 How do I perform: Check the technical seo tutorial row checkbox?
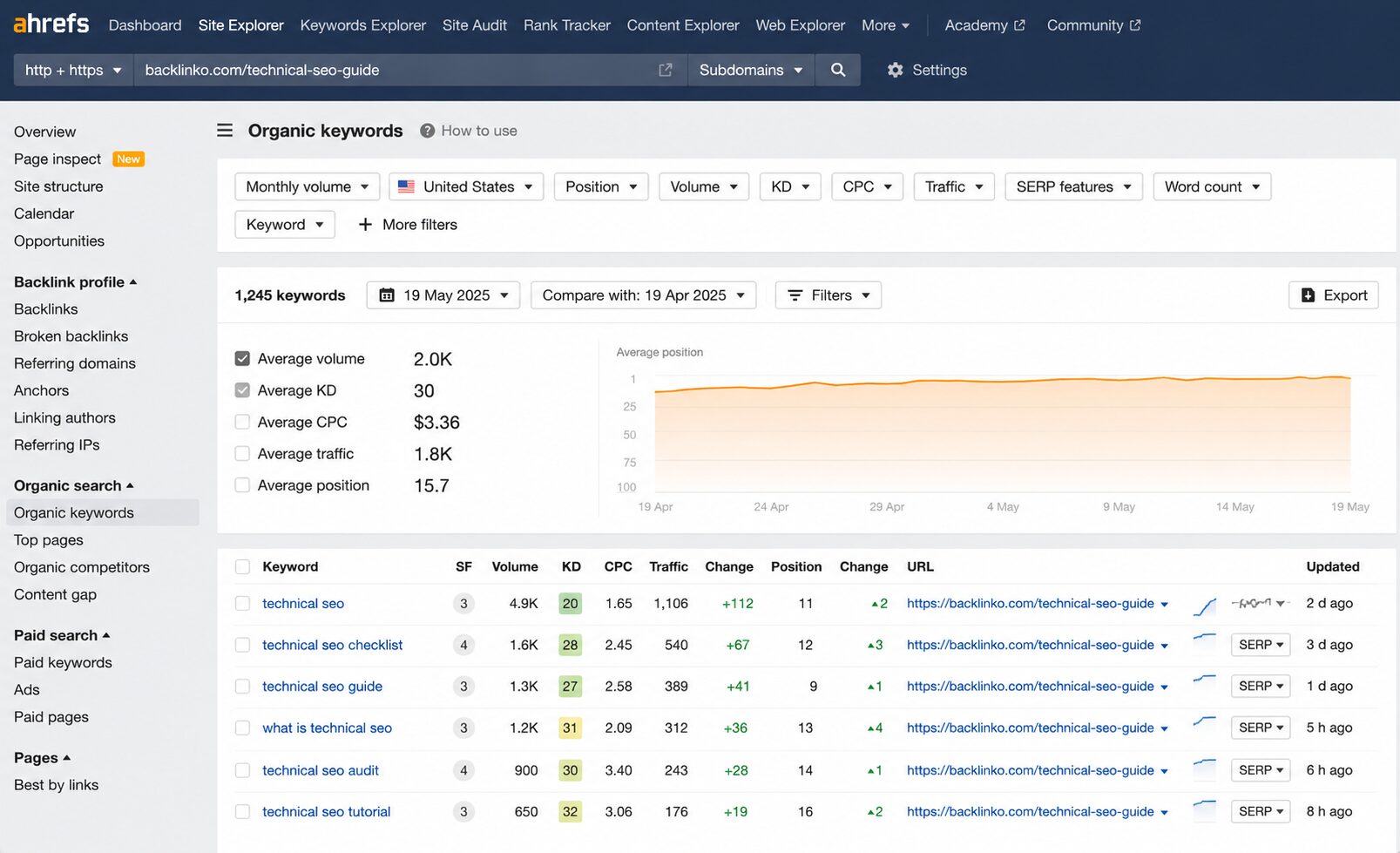pos(242,812)
